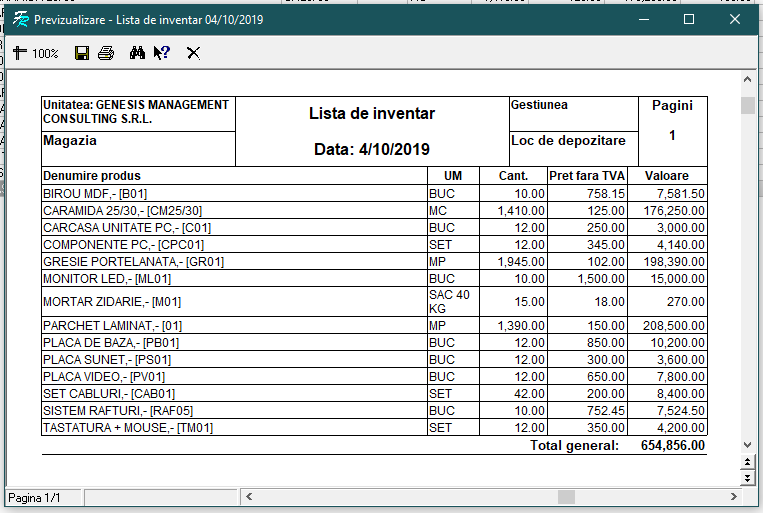Click the vertical scrollbar thumb
Viewport: 763px width, 513px height.
point(747,106)
